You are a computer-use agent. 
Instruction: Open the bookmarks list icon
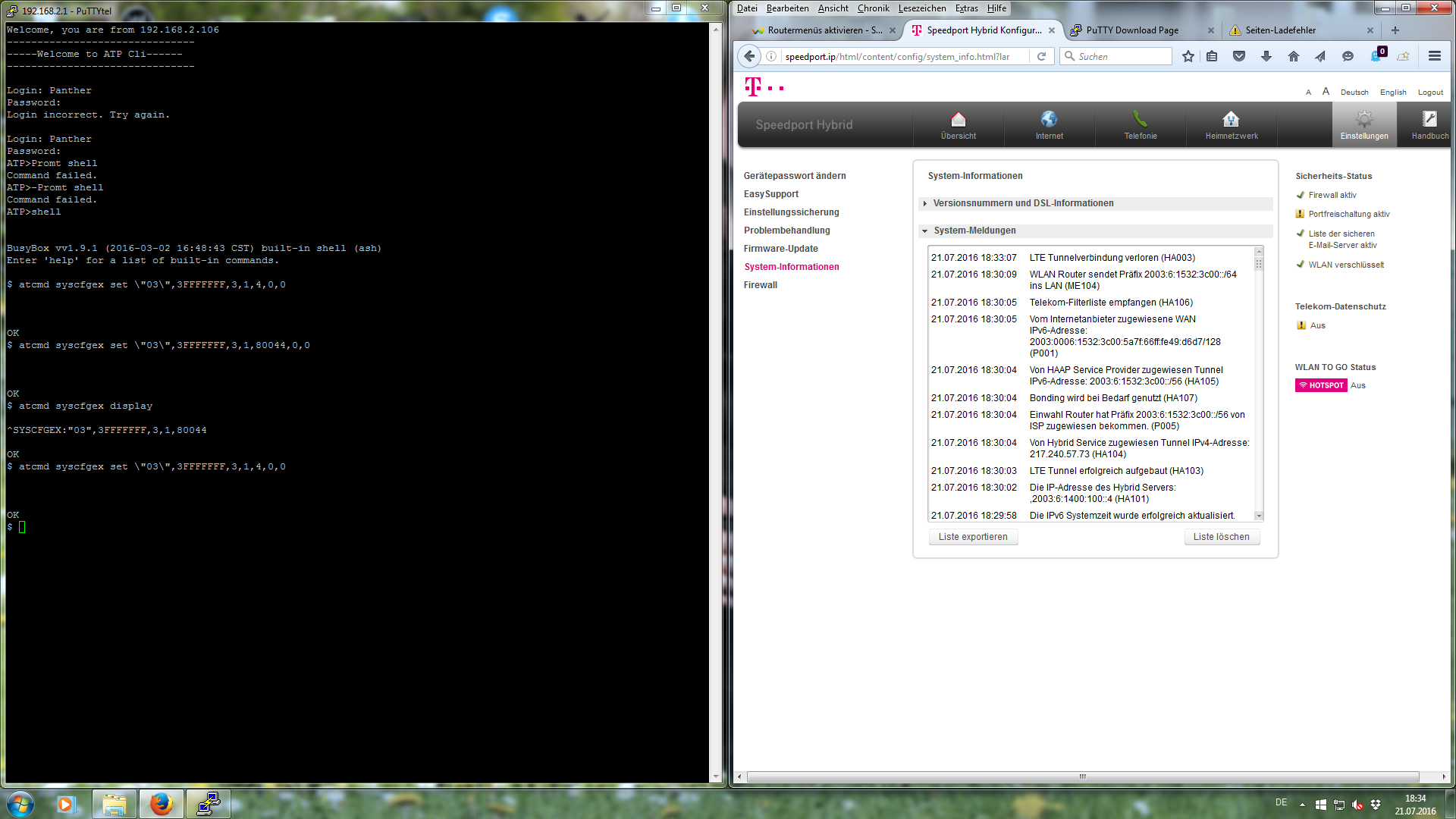pos(1213,56)
